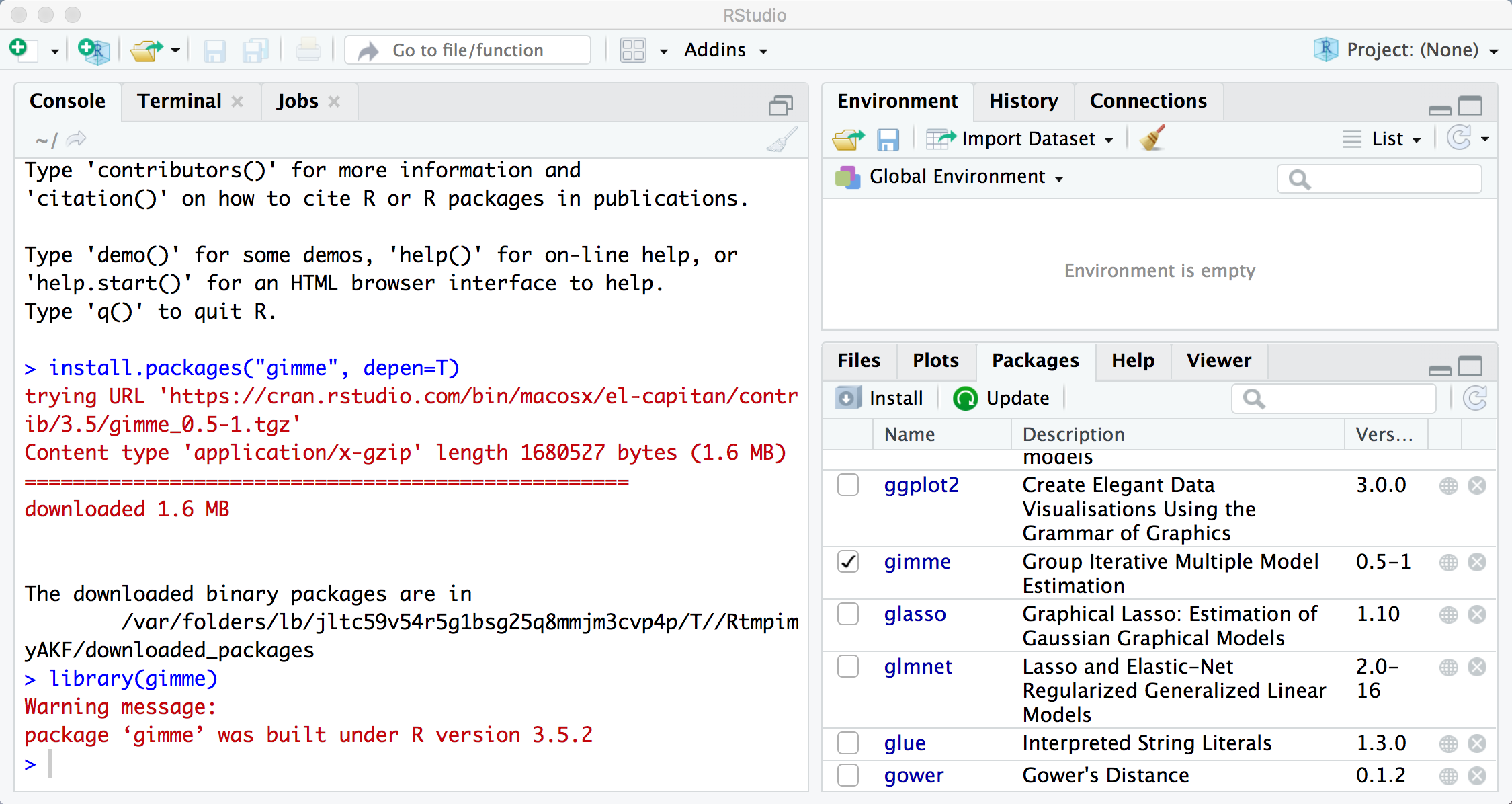Viewport: 1512px width, 804px height.
Task: Click the Install packages button
Action: 879,398
